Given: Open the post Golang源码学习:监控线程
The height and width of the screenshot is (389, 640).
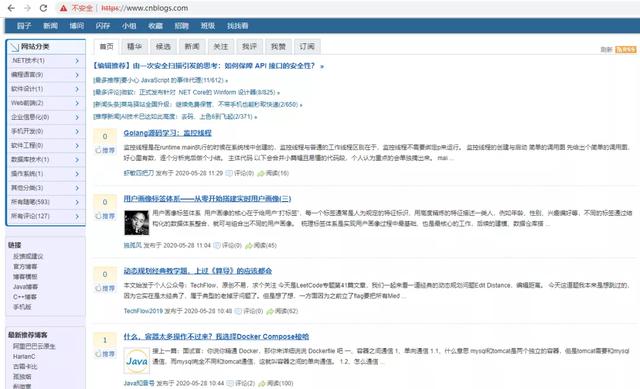Looking at the screenshot, I should 168,133.
